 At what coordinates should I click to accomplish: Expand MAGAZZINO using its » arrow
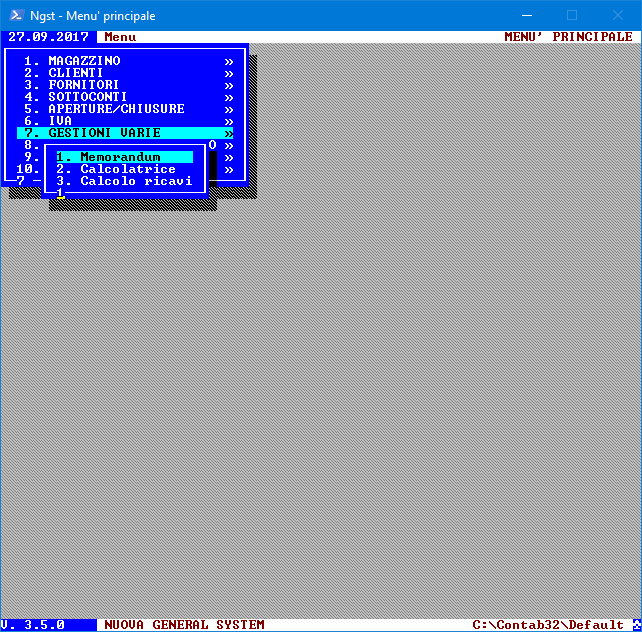point(229,61)
